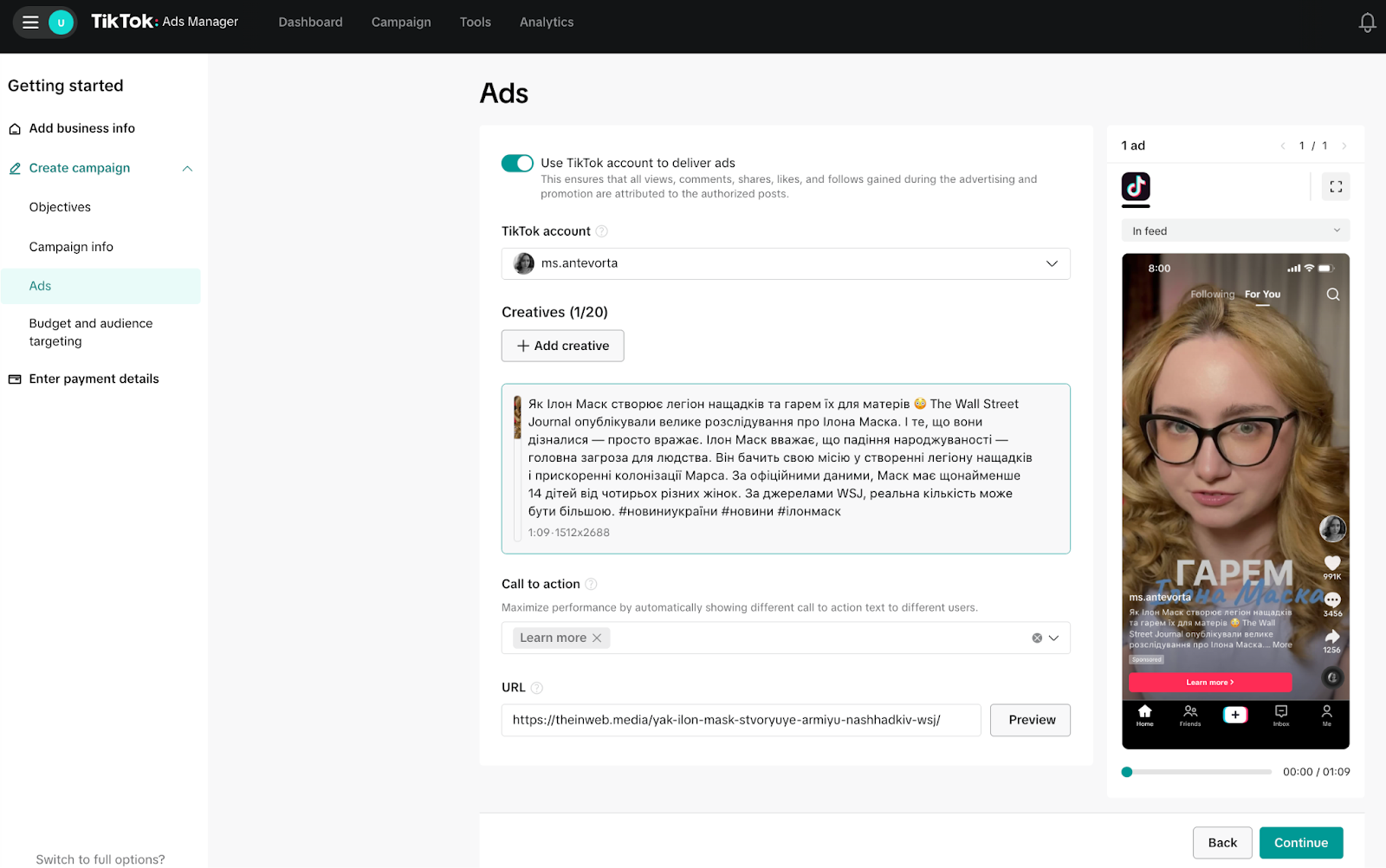Image resolution: width=1386 pixels, height=868 pixels.
Task: Click Add creative button
Action: pyautogui.click(x=562, y=346)
